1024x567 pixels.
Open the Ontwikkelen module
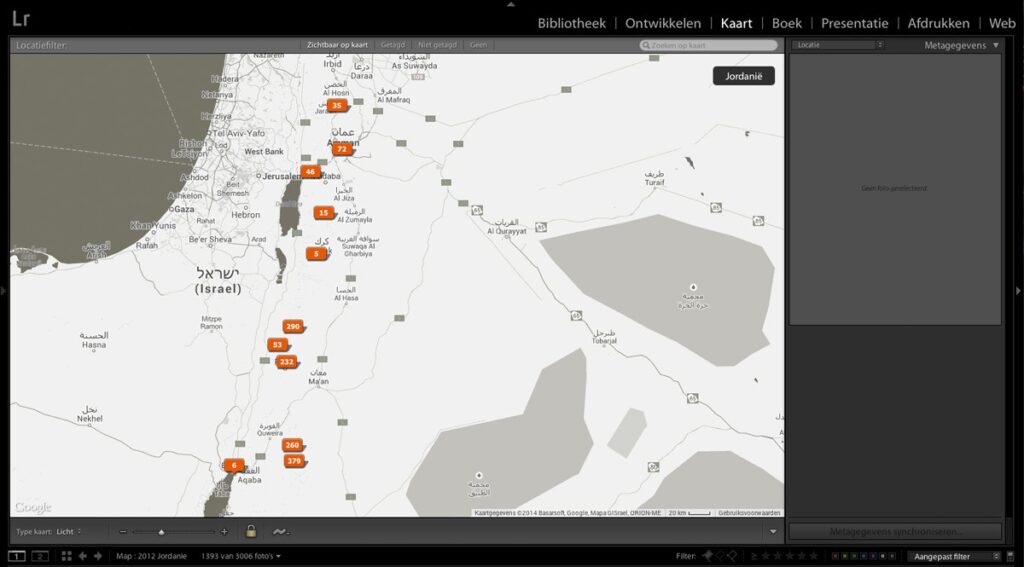click(663, 23)
